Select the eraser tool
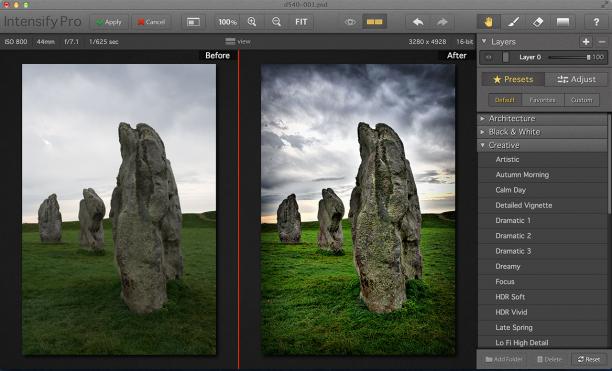This screenshot has width=612, height=371. click(538, 22)
